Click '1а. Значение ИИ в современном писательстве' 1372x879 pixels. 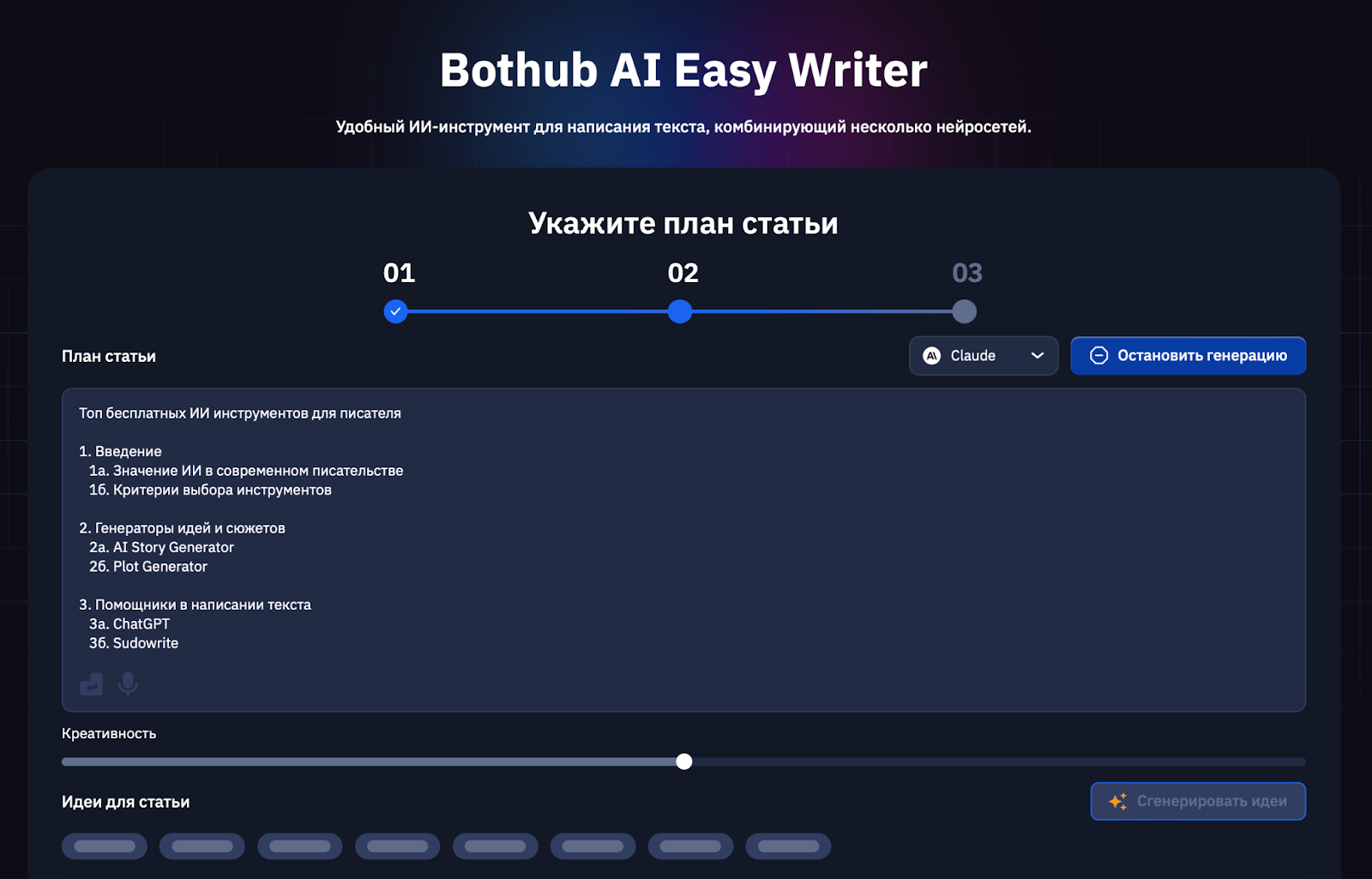coord(246,471)
